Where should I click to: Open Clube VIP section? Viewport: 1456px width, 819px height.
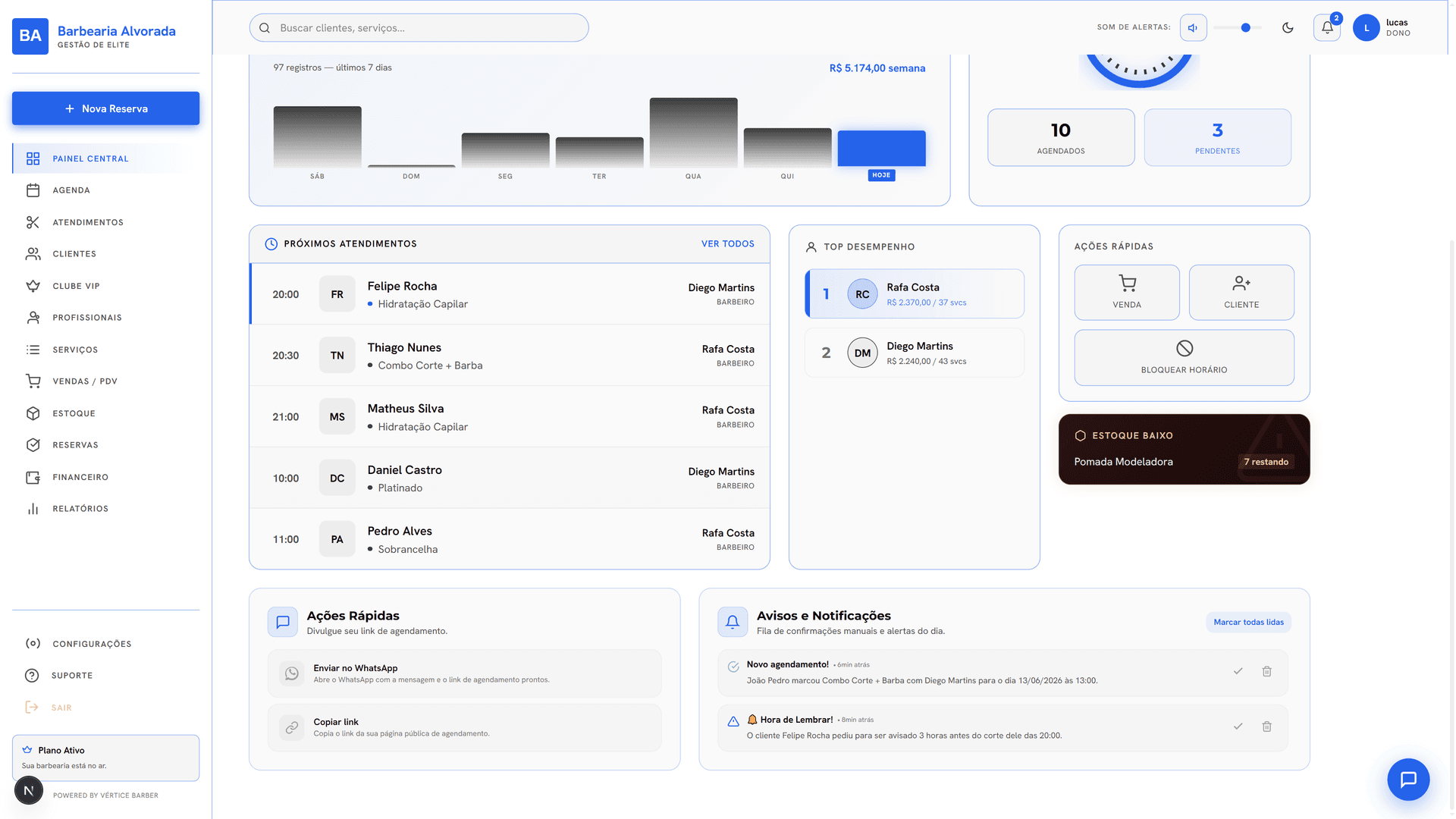click(105, 286)
